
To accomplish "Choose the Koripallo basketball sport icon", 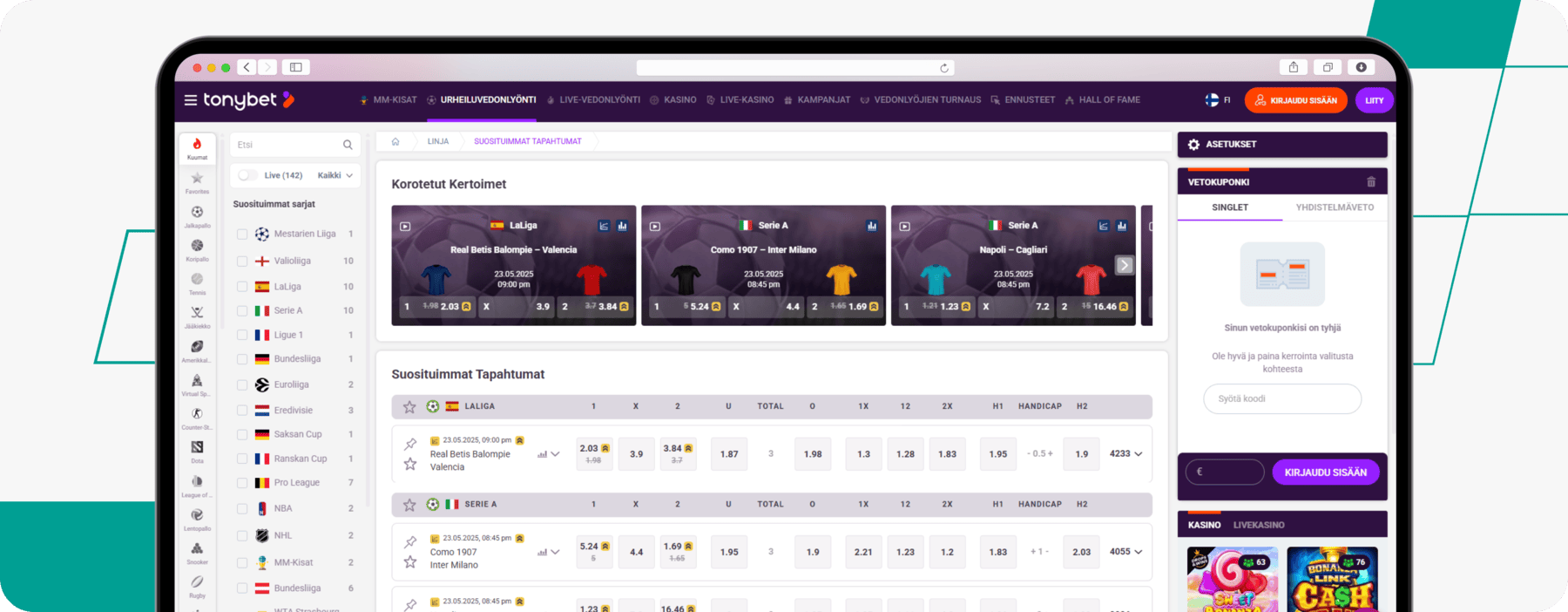I will [197, 246].
